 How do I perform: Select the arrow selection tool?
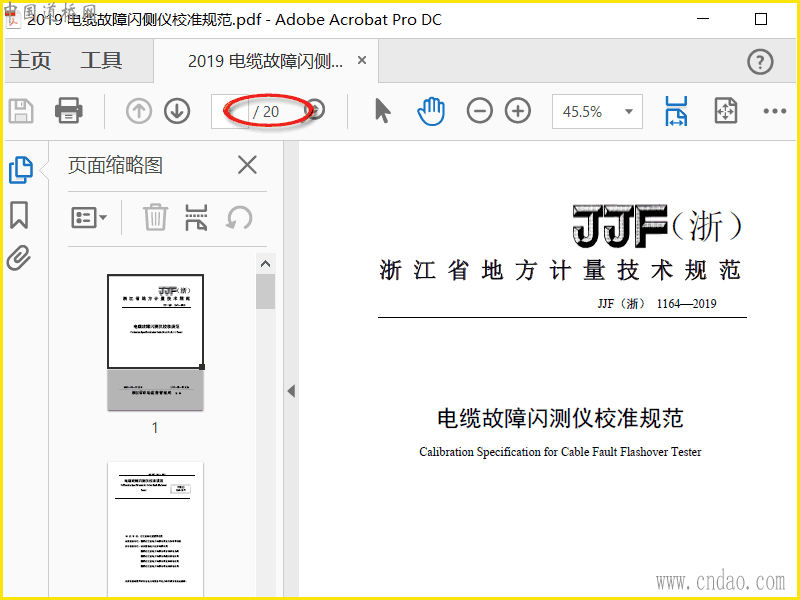point(382,111)
